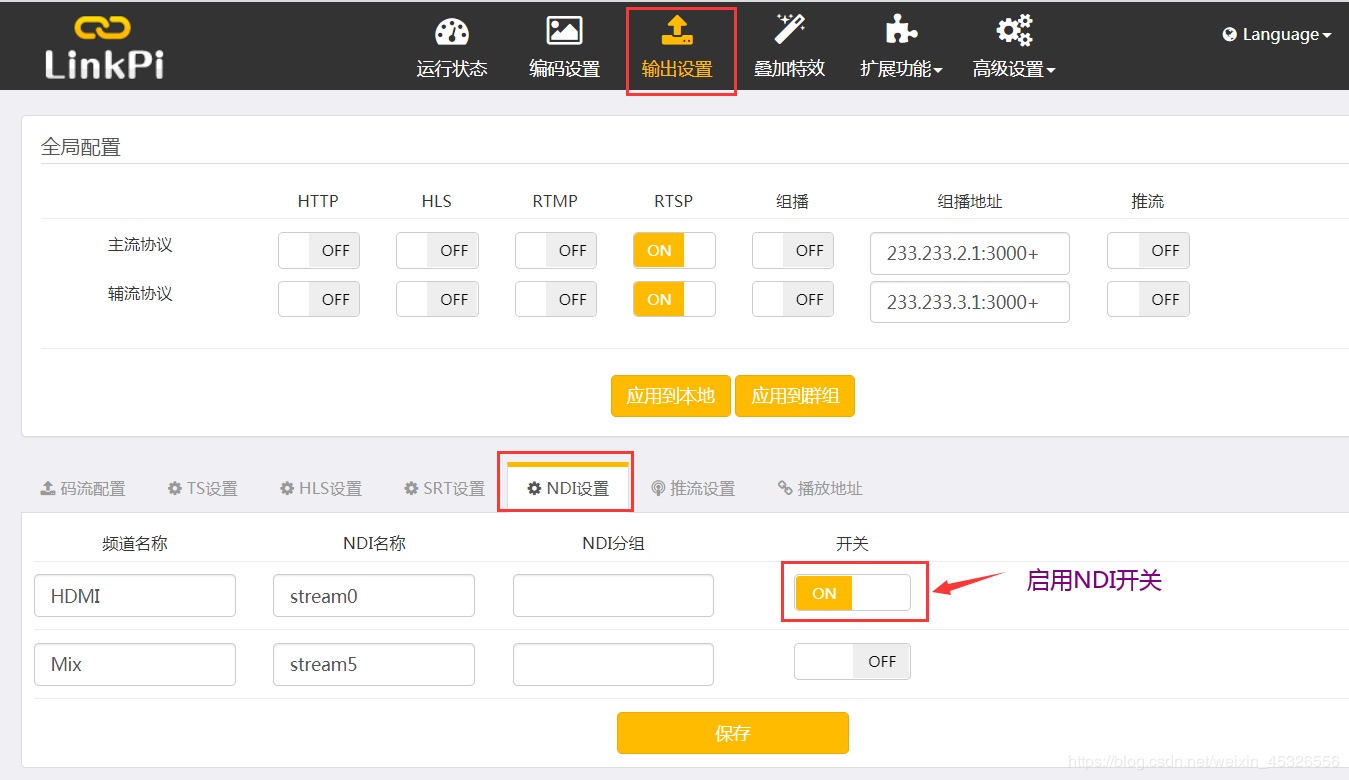Click the 保存 button
1349x780 pixels.
coord(733,733)
